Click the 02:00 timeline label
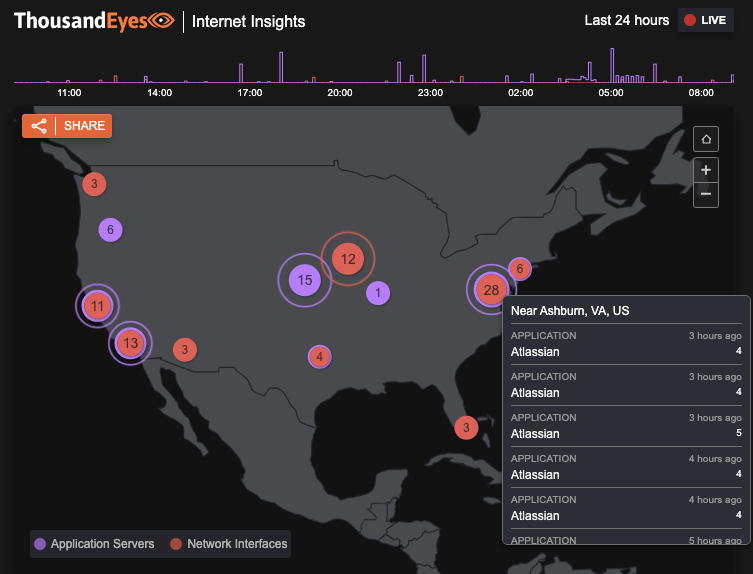Viewport: 753px width, 574px height. (521, 93)
